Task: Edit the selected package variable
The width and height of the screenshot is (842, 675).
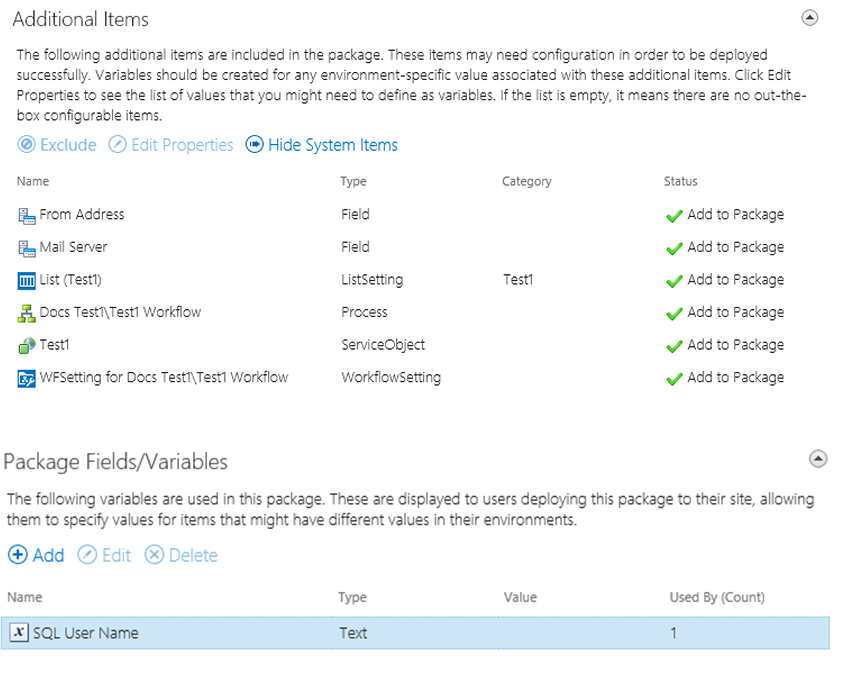Action: point(105,555)
